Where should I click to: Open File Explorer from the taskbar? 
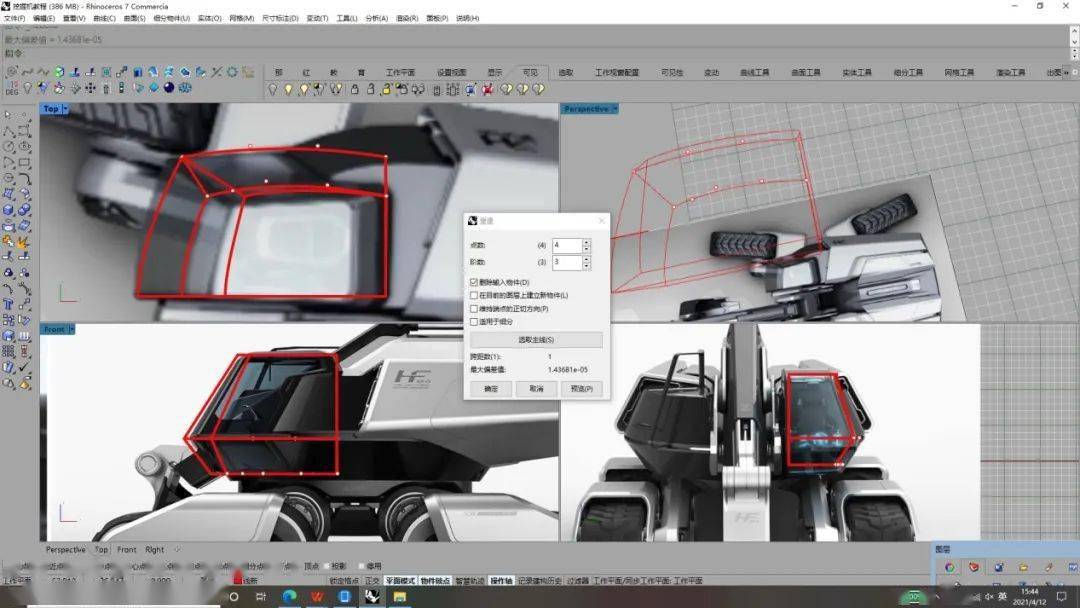400,596
